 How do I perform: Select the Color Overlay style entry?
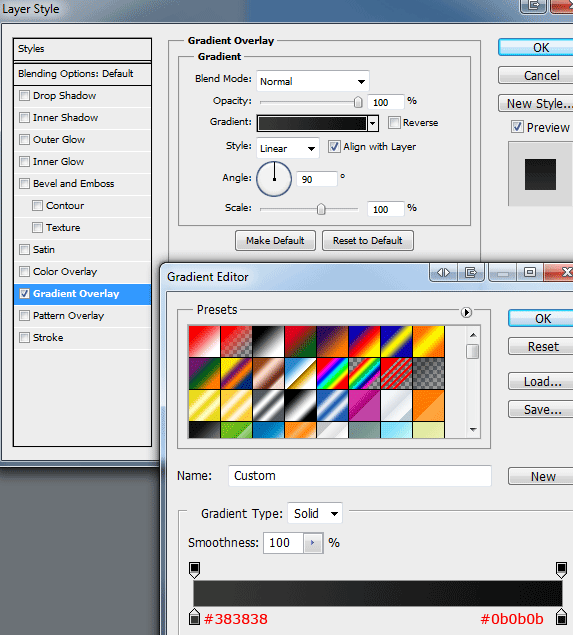click(82, 271)
